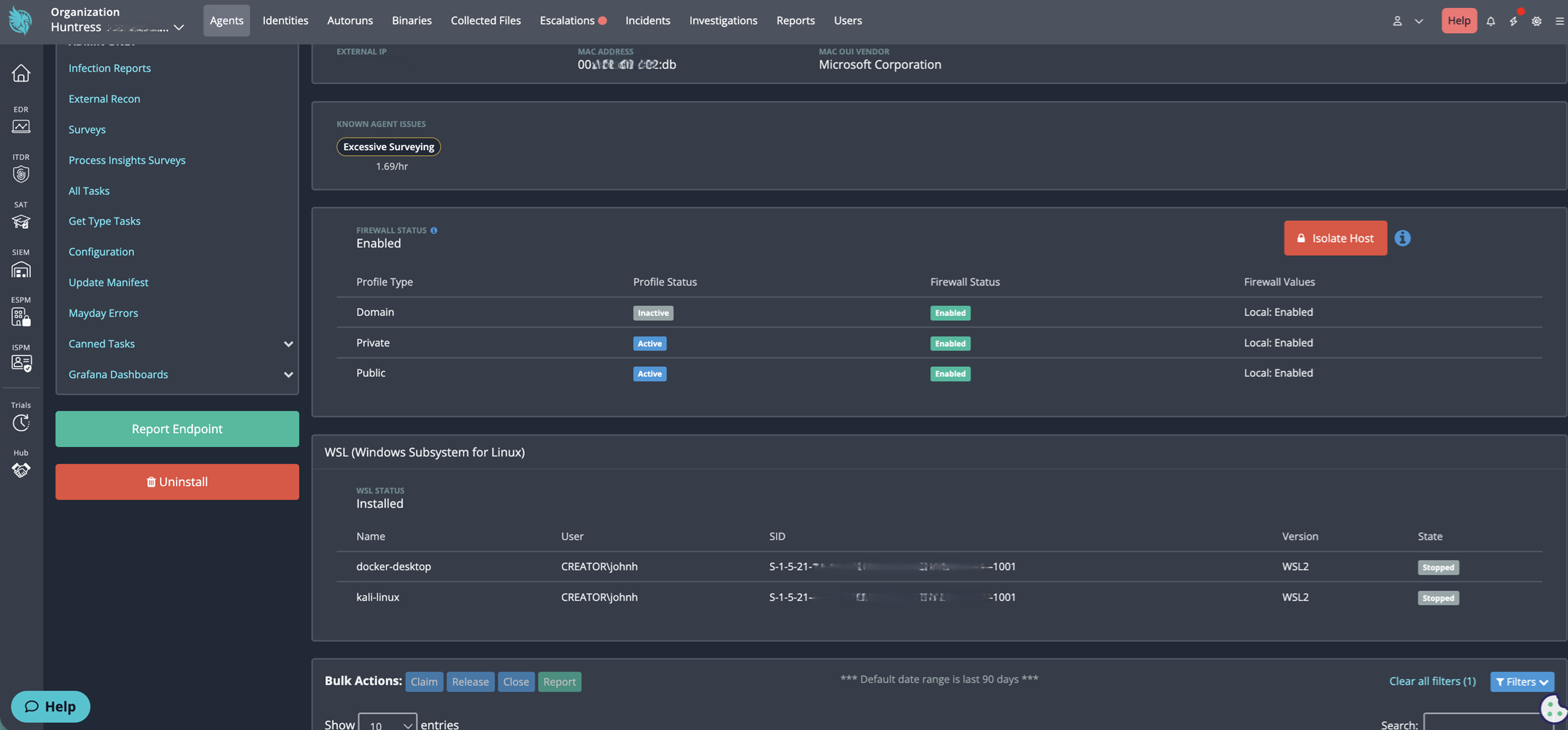Open the EDR sidebar section
The width and height of the screenshot is (1568, 730).
(21, 120)
